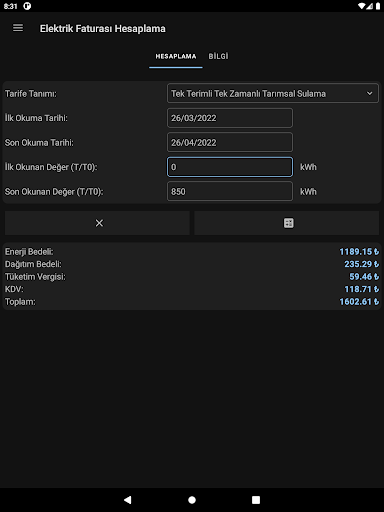Open the Tarife Tanımı dropdown
This screenshot has height=512, width=384.
point(273,93)
